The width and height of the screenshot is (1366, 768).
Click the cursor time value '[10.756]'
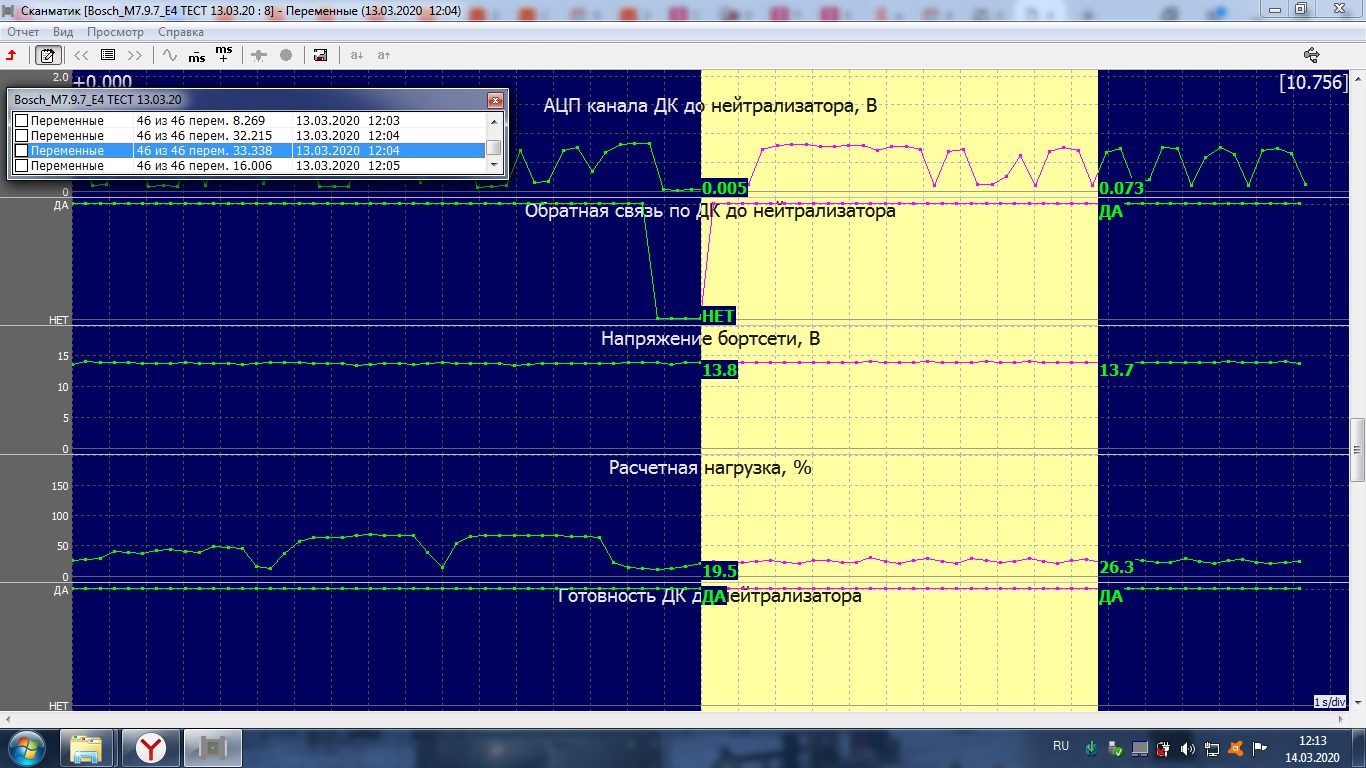click(x=1313, y=83)
